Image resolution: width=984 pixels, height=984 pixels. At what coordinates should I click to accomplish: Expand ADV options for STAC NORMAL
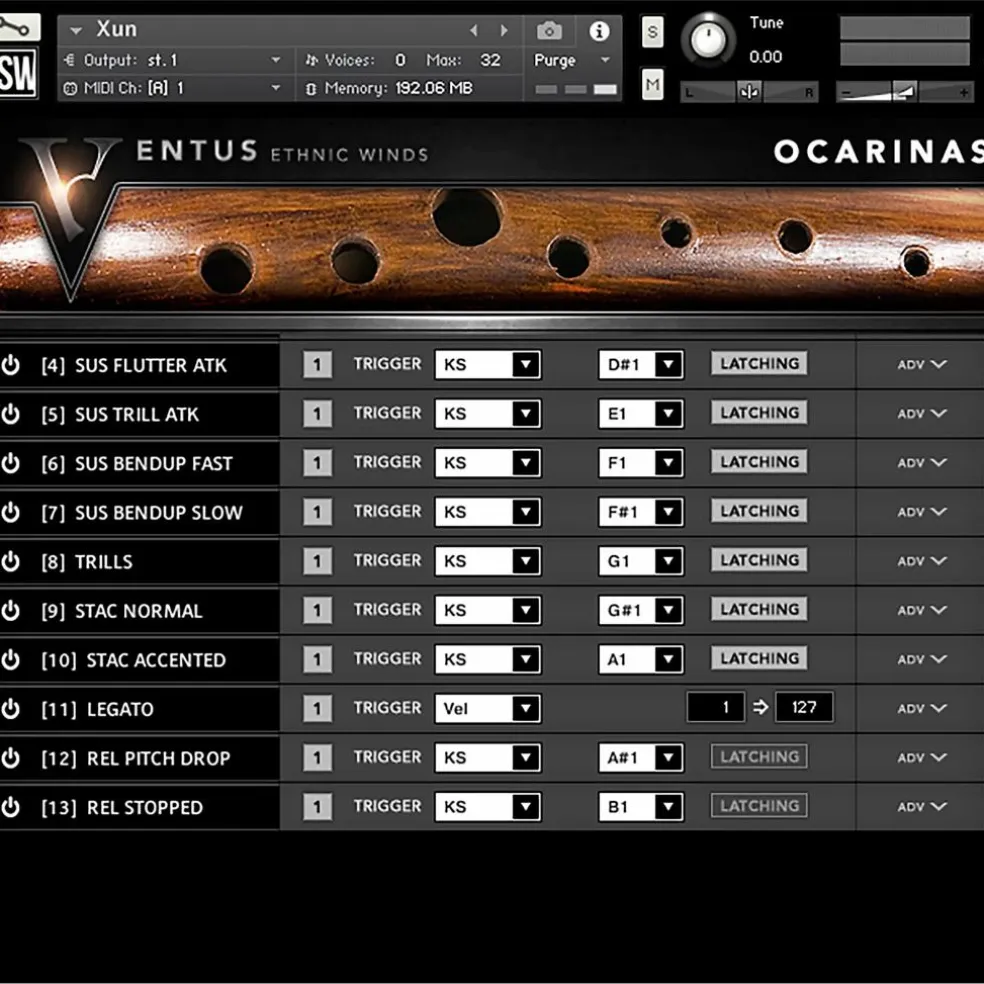click(921, 610)
